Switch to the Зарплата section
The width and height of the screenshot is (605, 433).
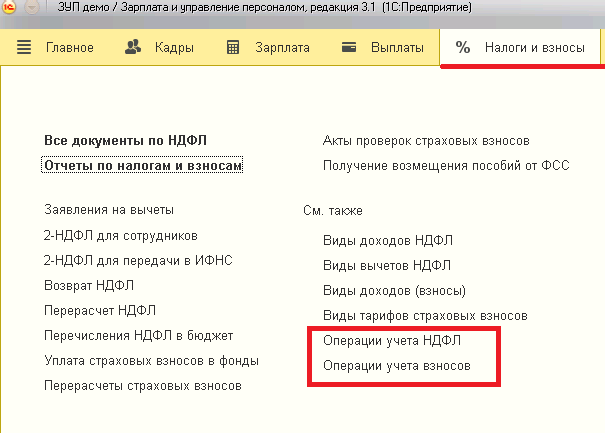coord(282,47)
